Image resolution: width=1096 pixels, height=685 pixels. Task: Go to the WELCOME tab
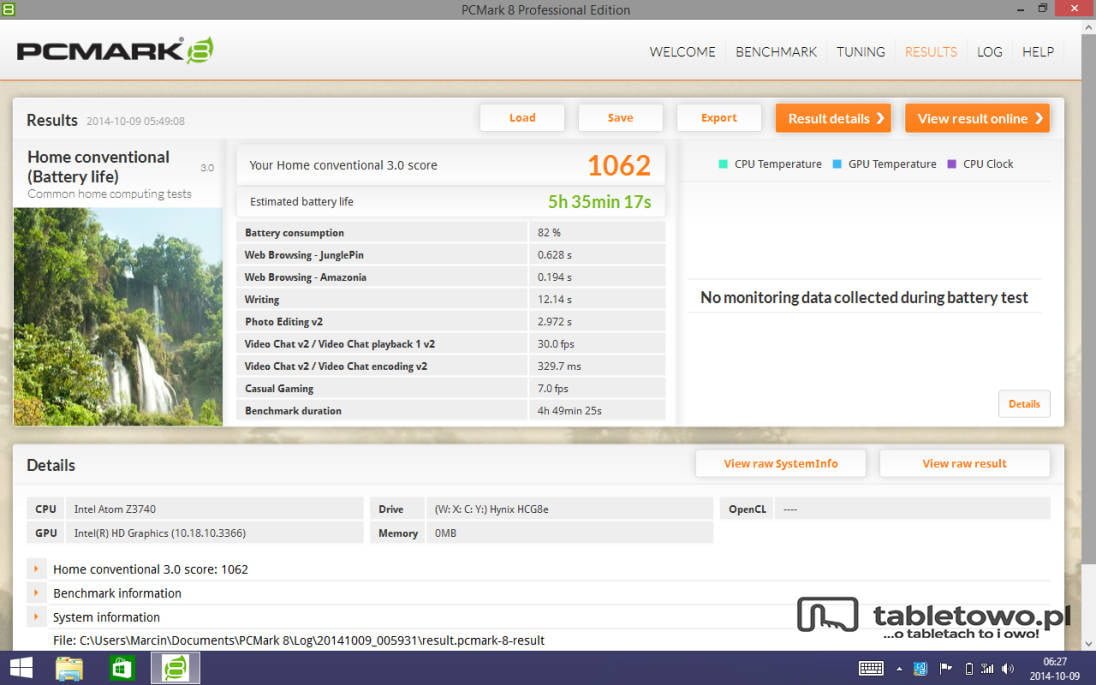(x=682, y=52)
